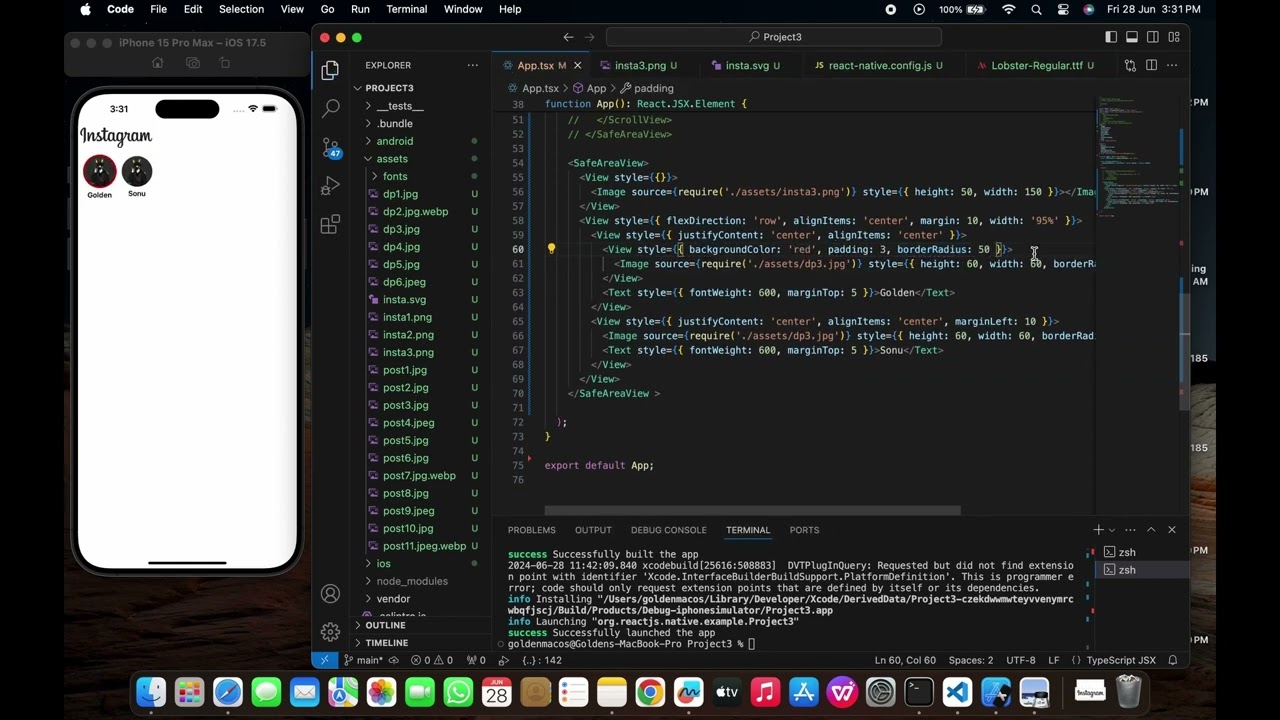The height and width of the screenshot is (720, 1280).
Task: Tap the Sonu story avatar in simulator
Action: coord(137,171)
